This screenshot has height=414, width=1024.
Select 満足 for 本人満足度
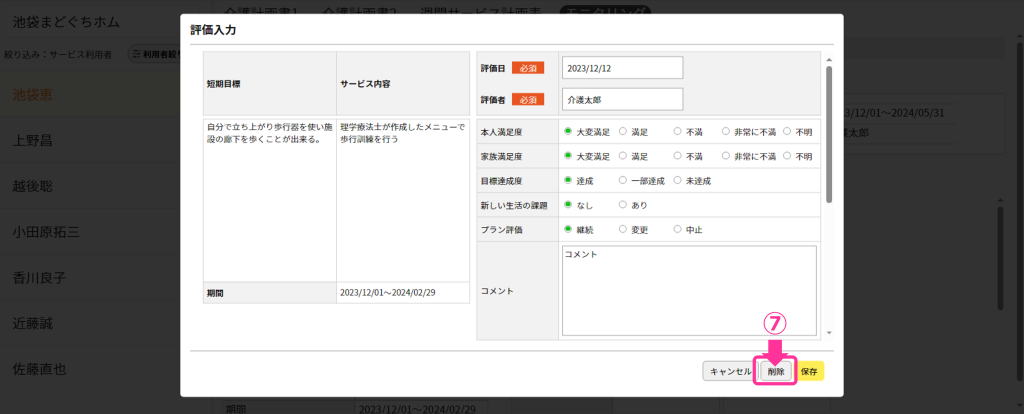click(x=623, y=130)
